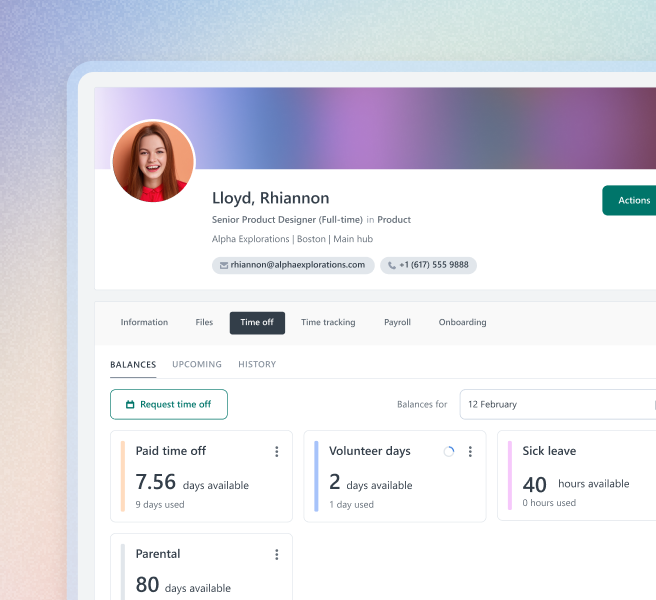
Task: Click calendar icon in Request time off
Action: point(130,405)
